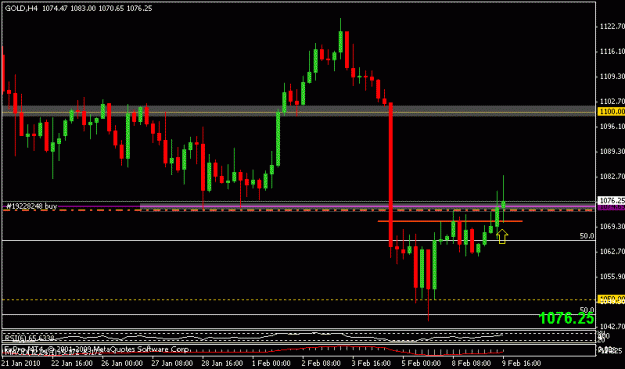Click the 1116.10 price axis label
625x369 pixels.
pos(612,51)
